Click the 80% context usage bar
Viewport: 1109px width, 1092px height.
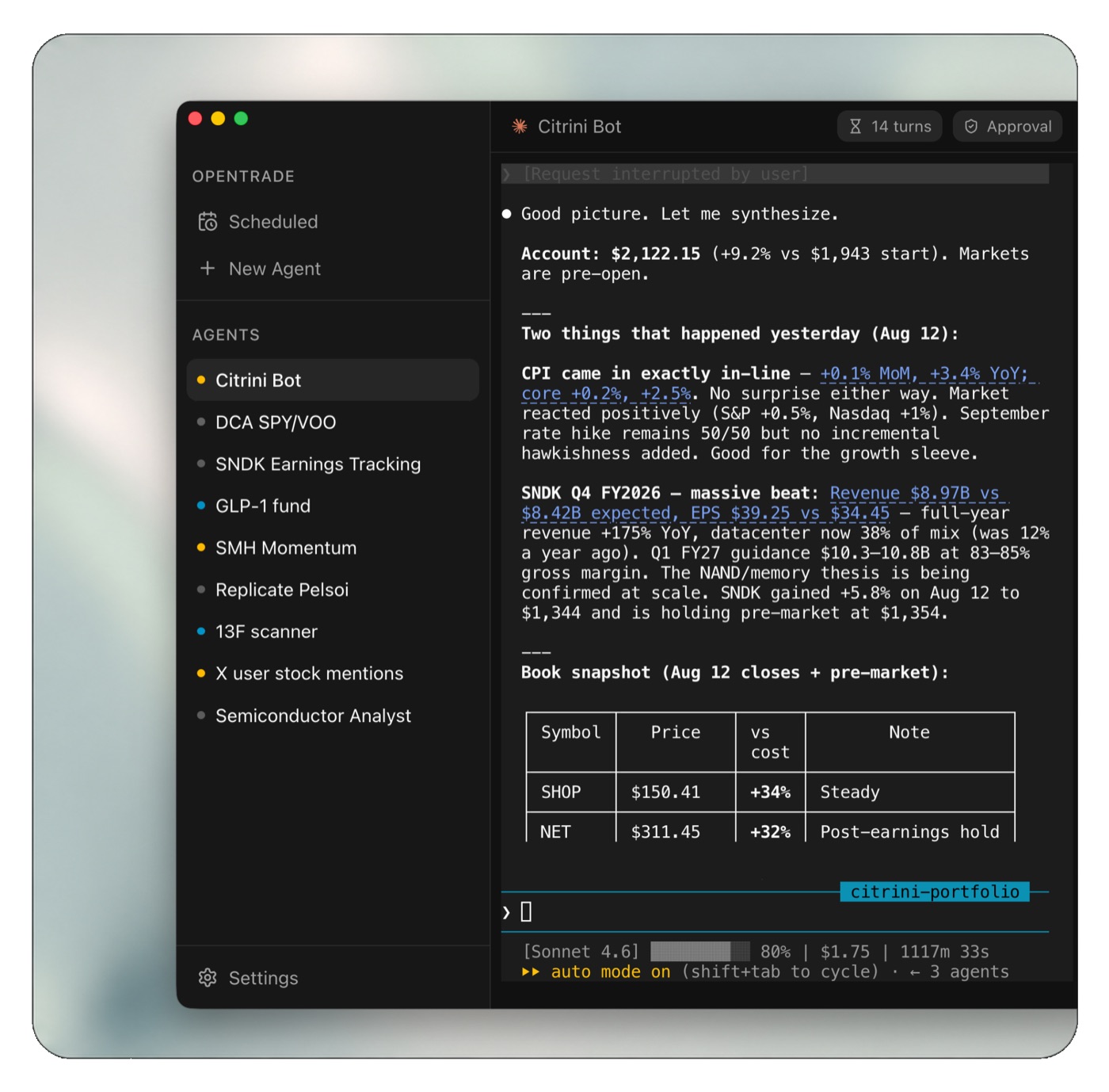[x=699, y=952]
